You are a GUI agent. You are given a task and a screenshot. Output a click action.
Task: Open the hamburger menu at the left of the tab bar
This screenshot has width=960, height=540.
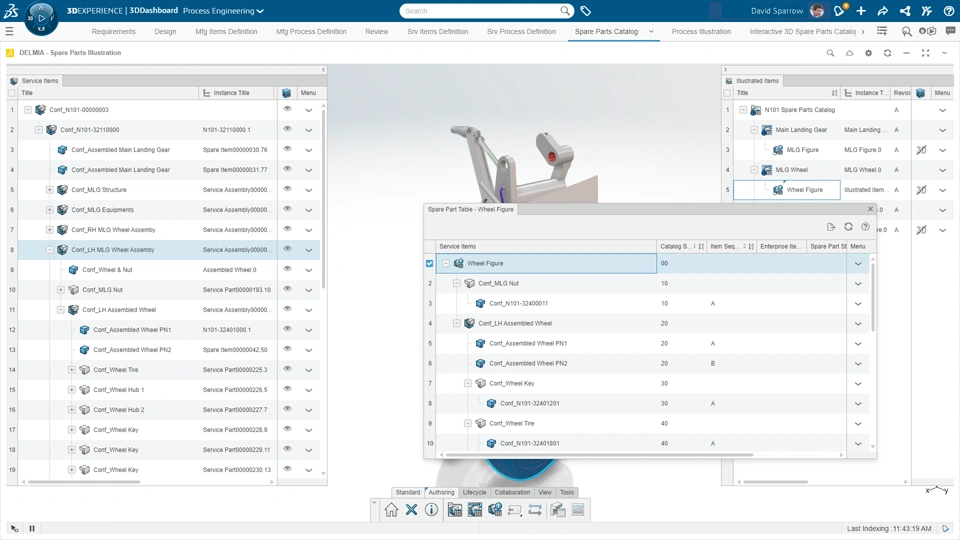pos(9,31)
